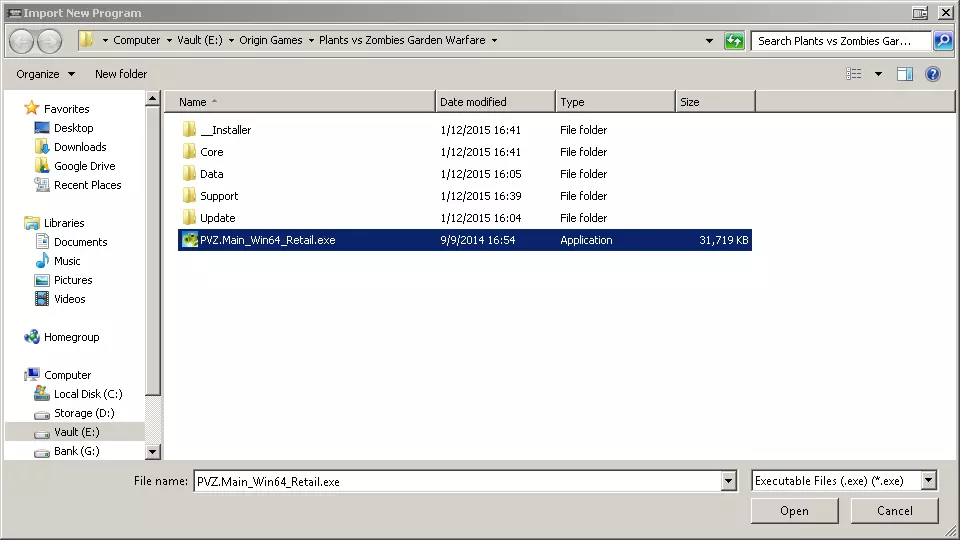Show the preview pane icon
The image size is (960, 540).
pos(904,74)
